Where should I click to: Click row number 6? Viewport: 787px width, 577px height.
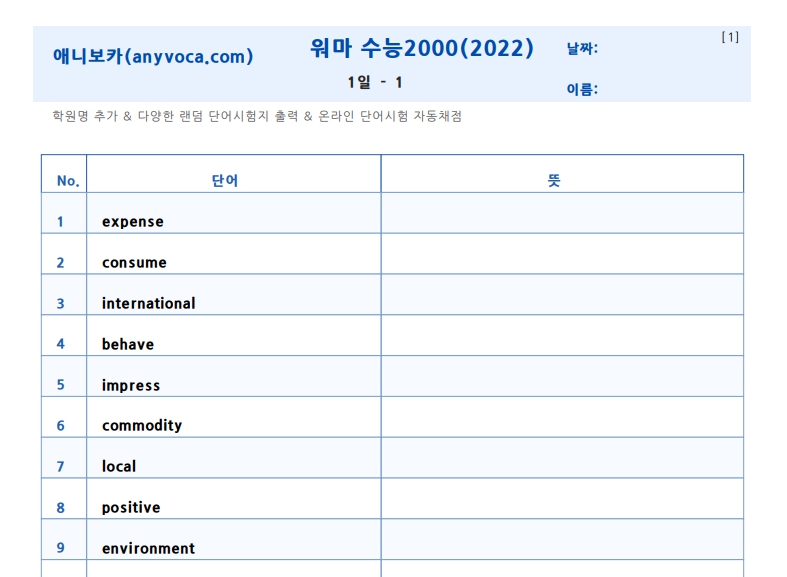60,426
